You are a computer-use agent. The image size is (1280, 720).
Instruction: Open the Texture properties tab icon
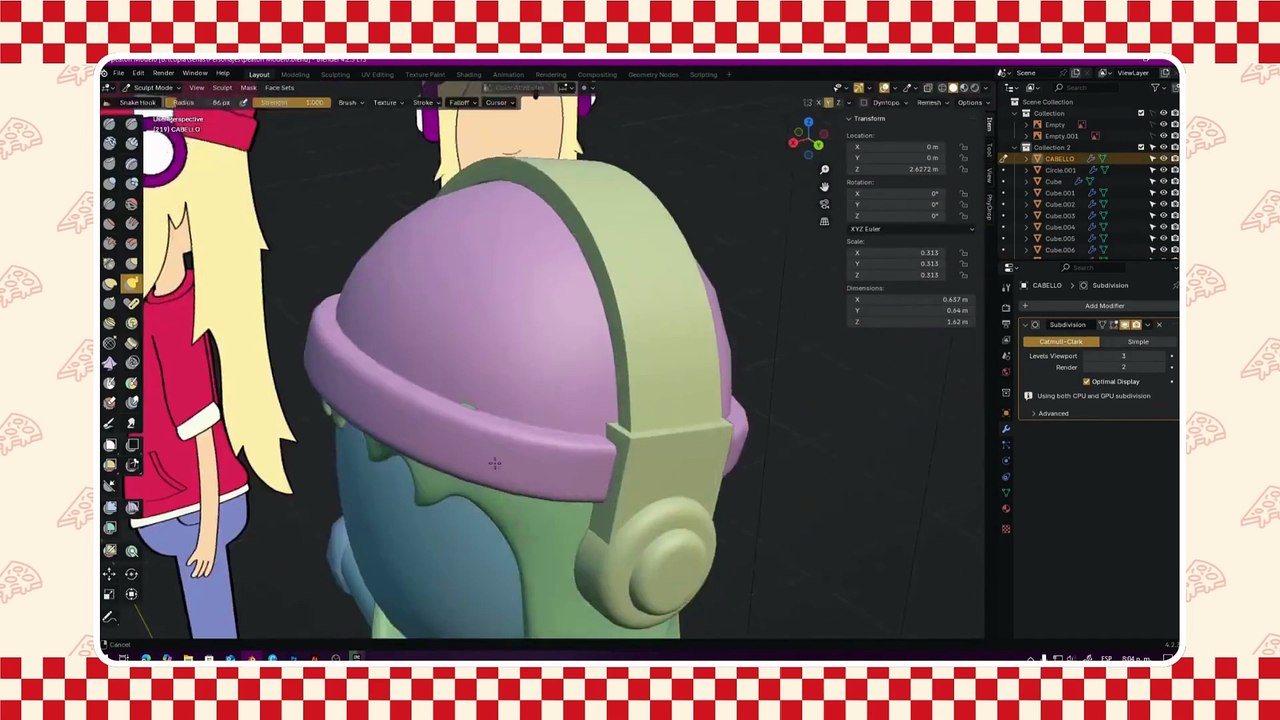pyautogui.click(x=1006, y=528)
